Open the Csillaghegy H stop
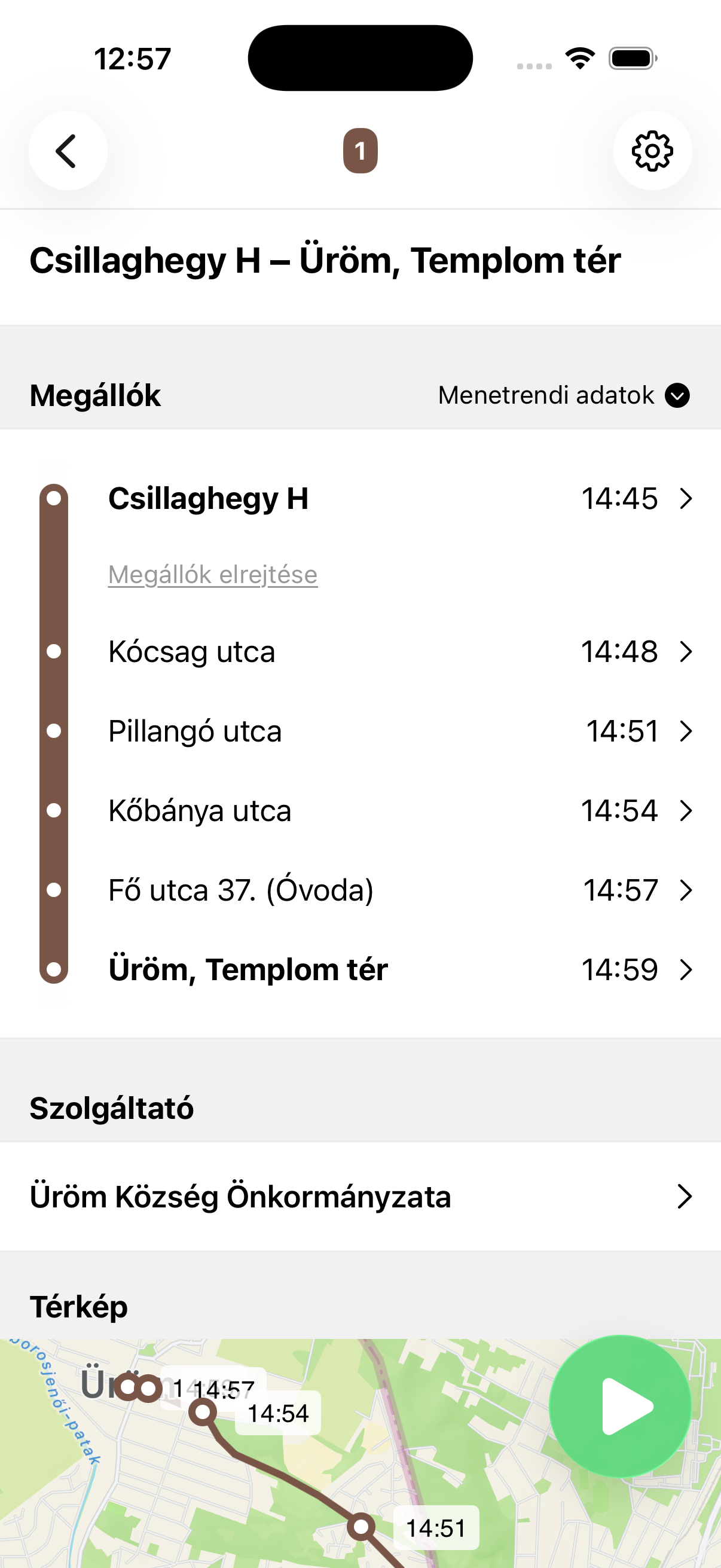Image resolution: width=721 pixels, height=1568 pixels. point(208,499)
